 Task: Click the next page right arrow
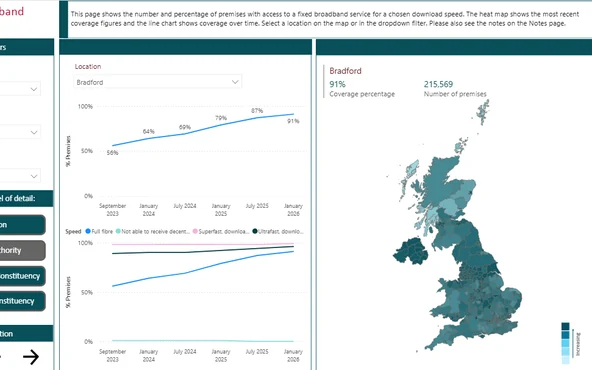coord(31,356)
